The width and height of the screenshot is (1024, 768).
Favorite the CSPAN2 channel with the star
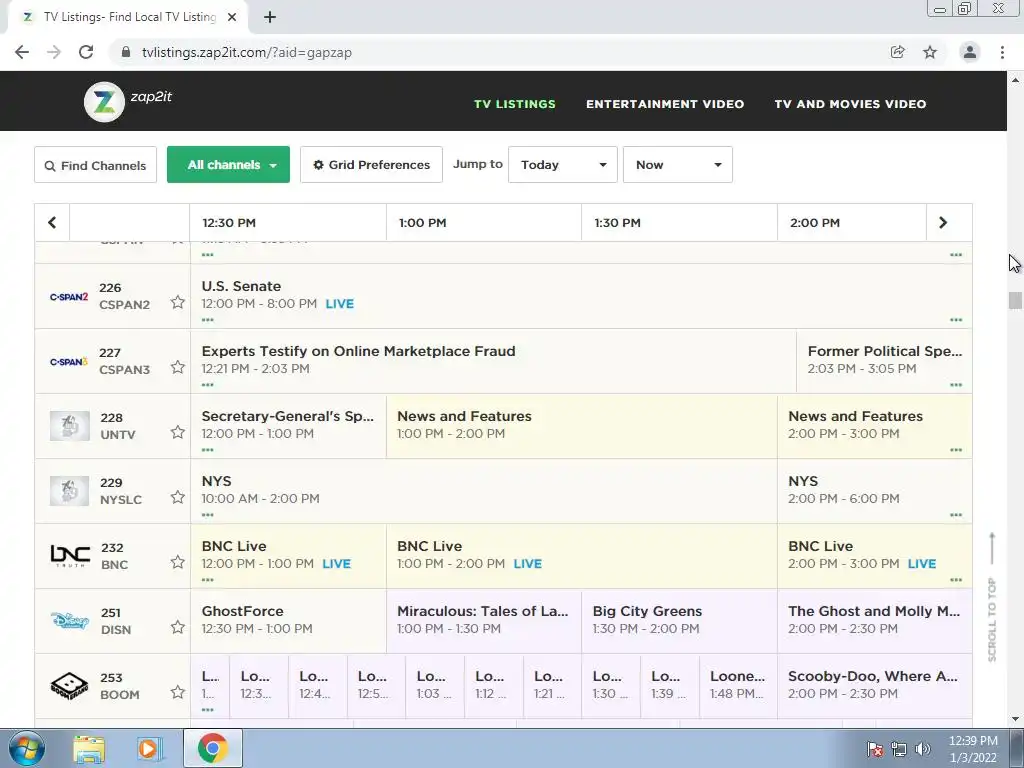click(x=178, y=302)
